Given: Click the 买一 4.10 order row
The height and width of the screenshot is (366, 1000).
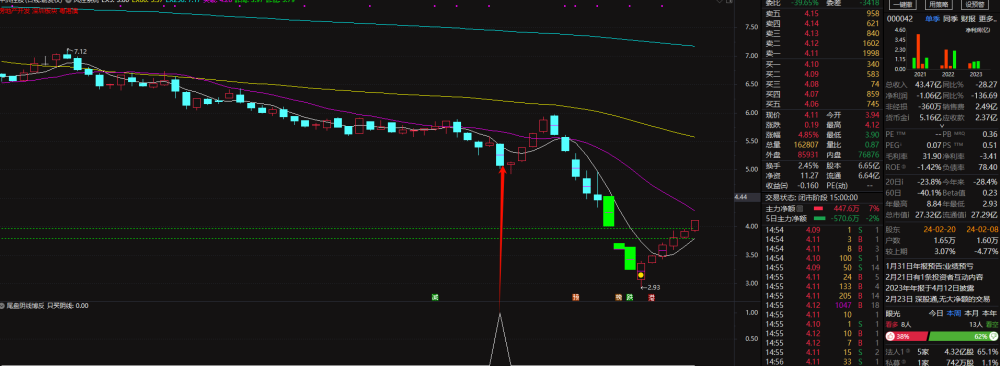Looking at the screenshot, I should (x=823, y=64).
